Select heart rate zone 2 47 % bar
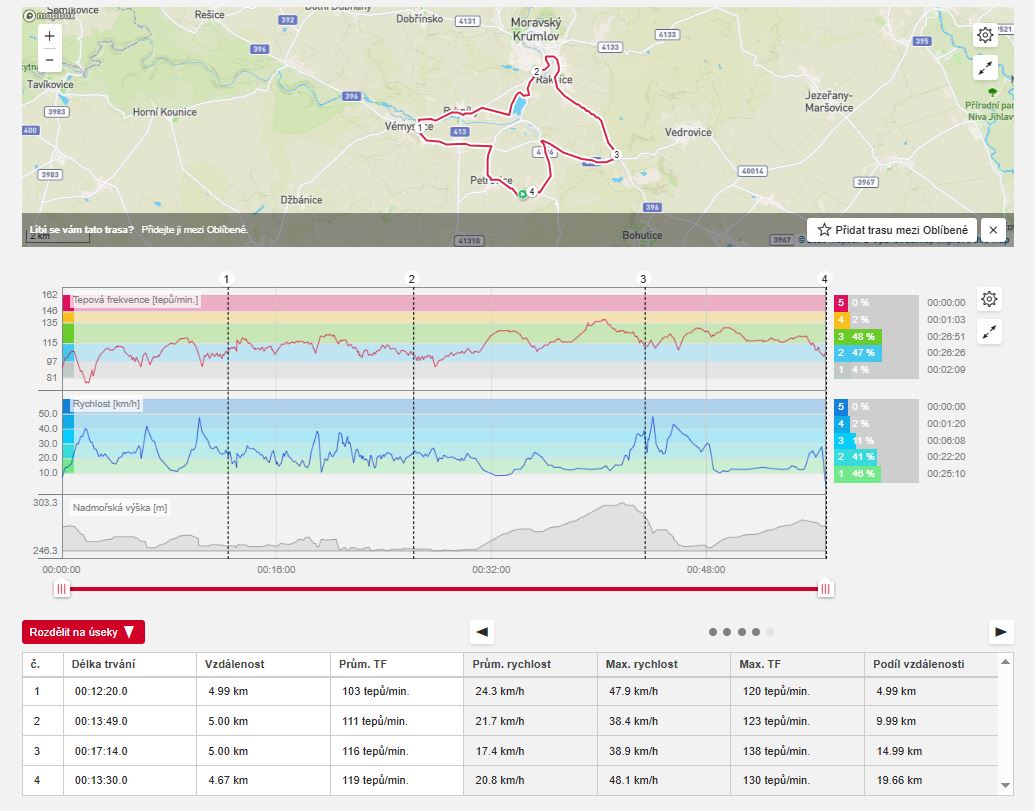 858,353
